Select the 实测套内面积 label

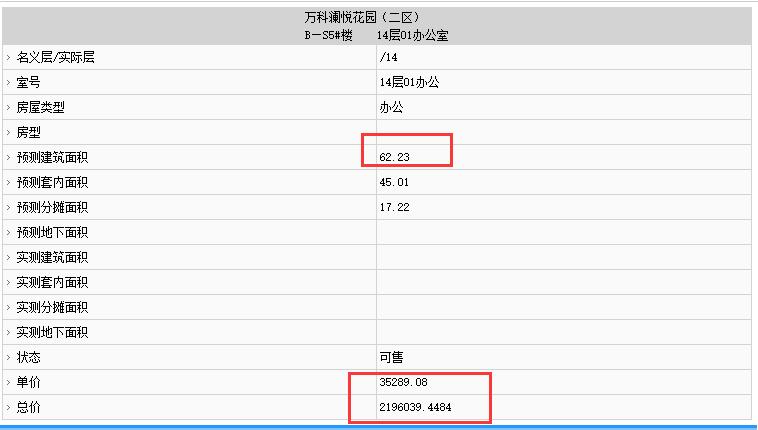[52, 282]
